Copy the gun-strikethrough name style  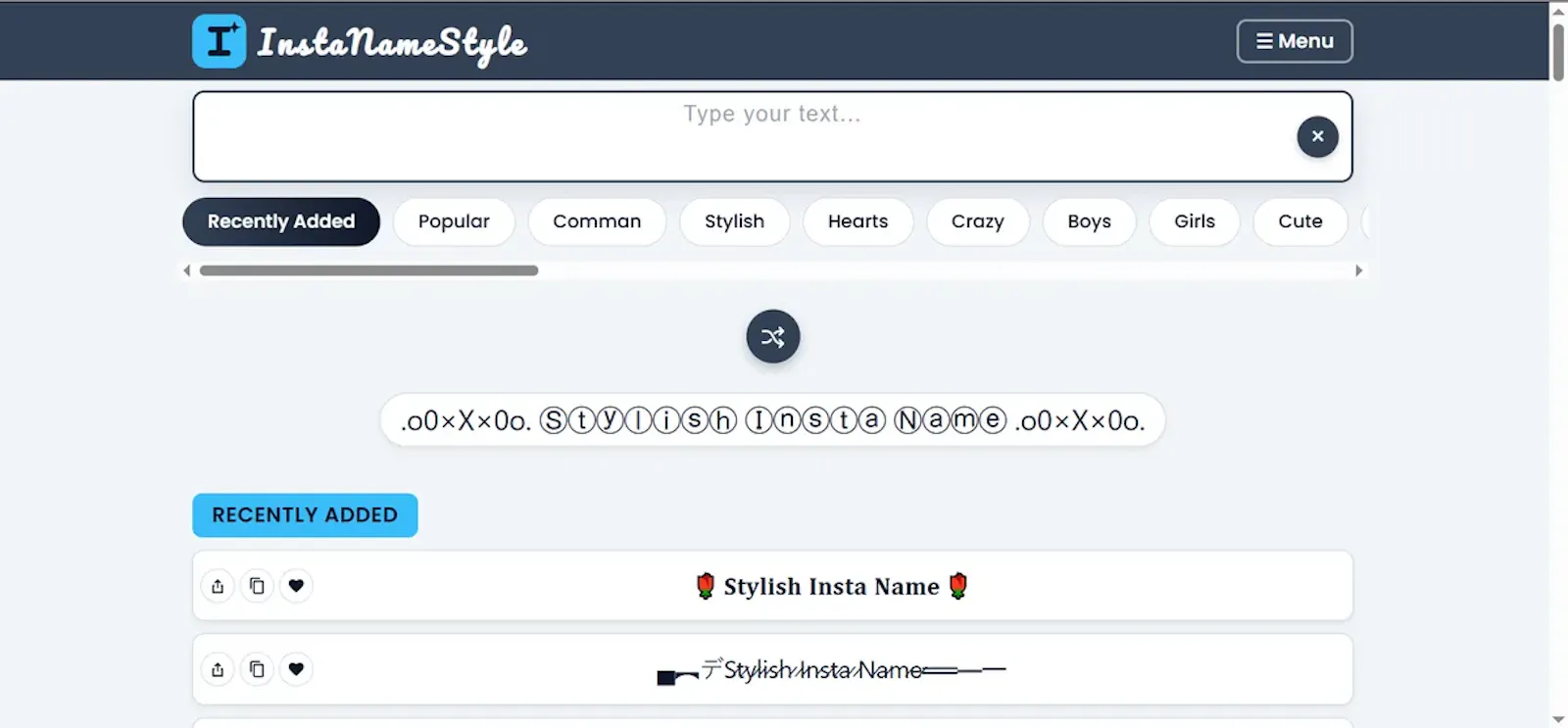tap(257, 669)
